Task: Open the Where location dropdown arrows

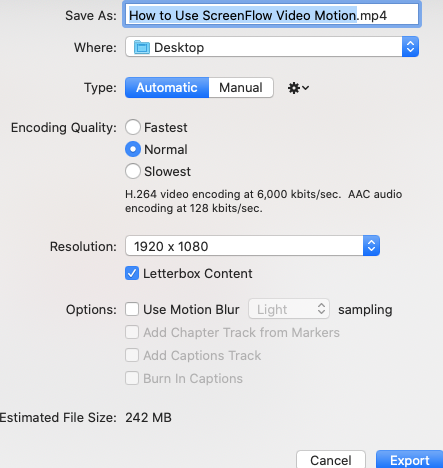Action: coord(410,47)
